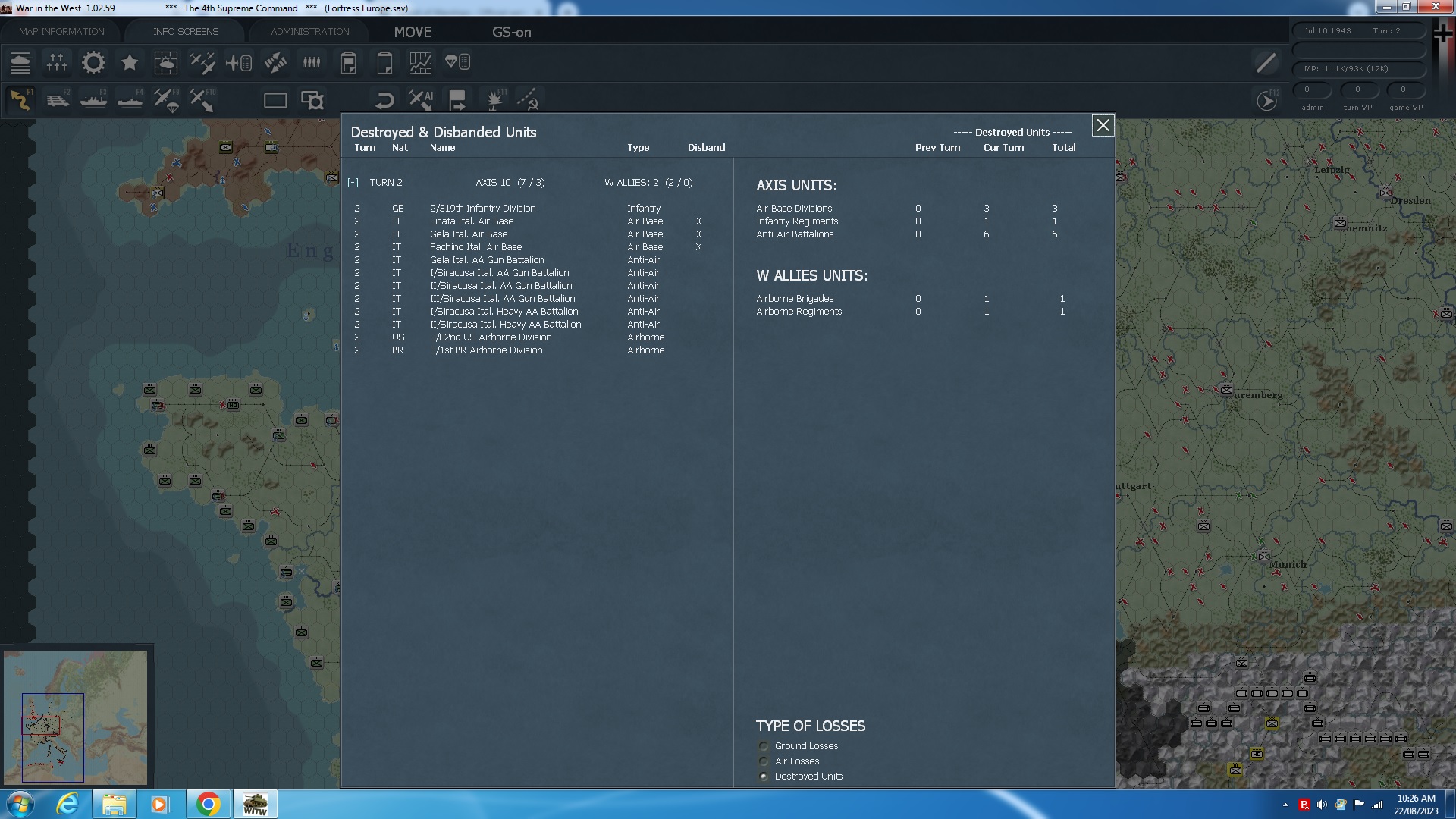The height and width of the screenshot is (819, 1456).
Task: Click the 2/319th Infantry Division entry
Action: 482,209
